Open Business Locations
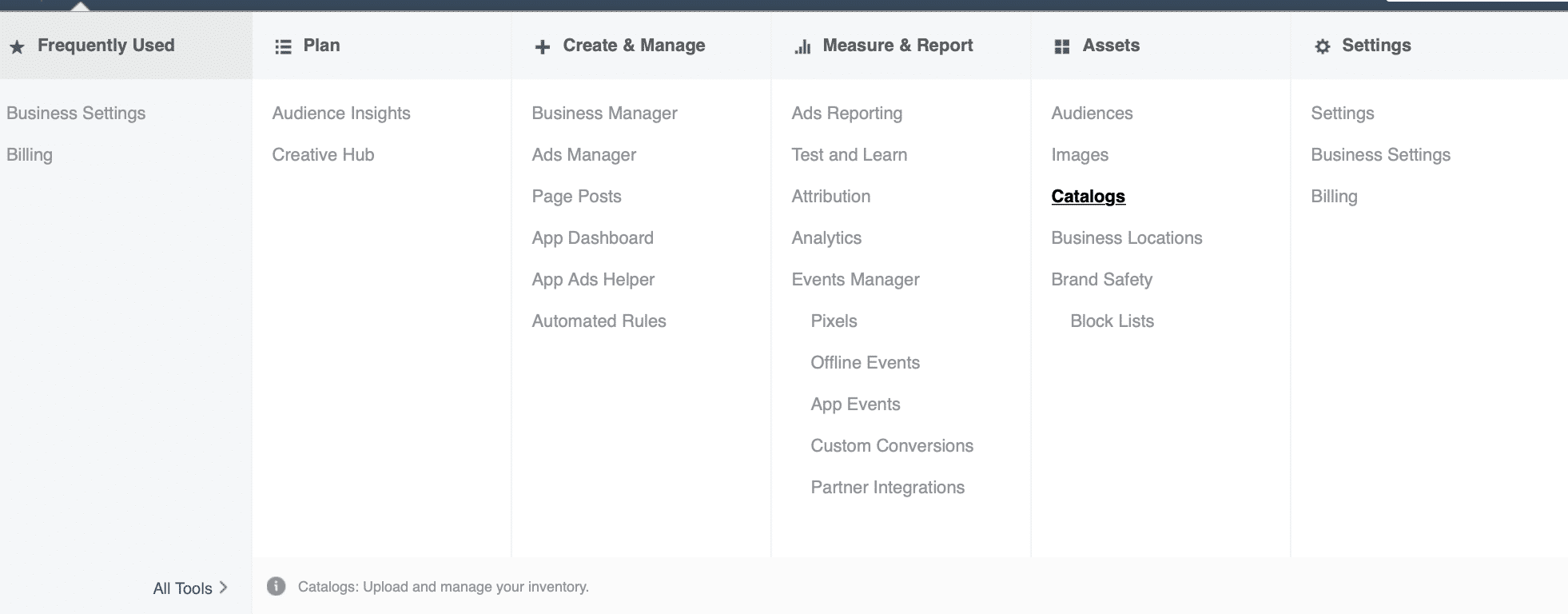This screenshot has height=614, width=1568. (x=1126, y=238)
